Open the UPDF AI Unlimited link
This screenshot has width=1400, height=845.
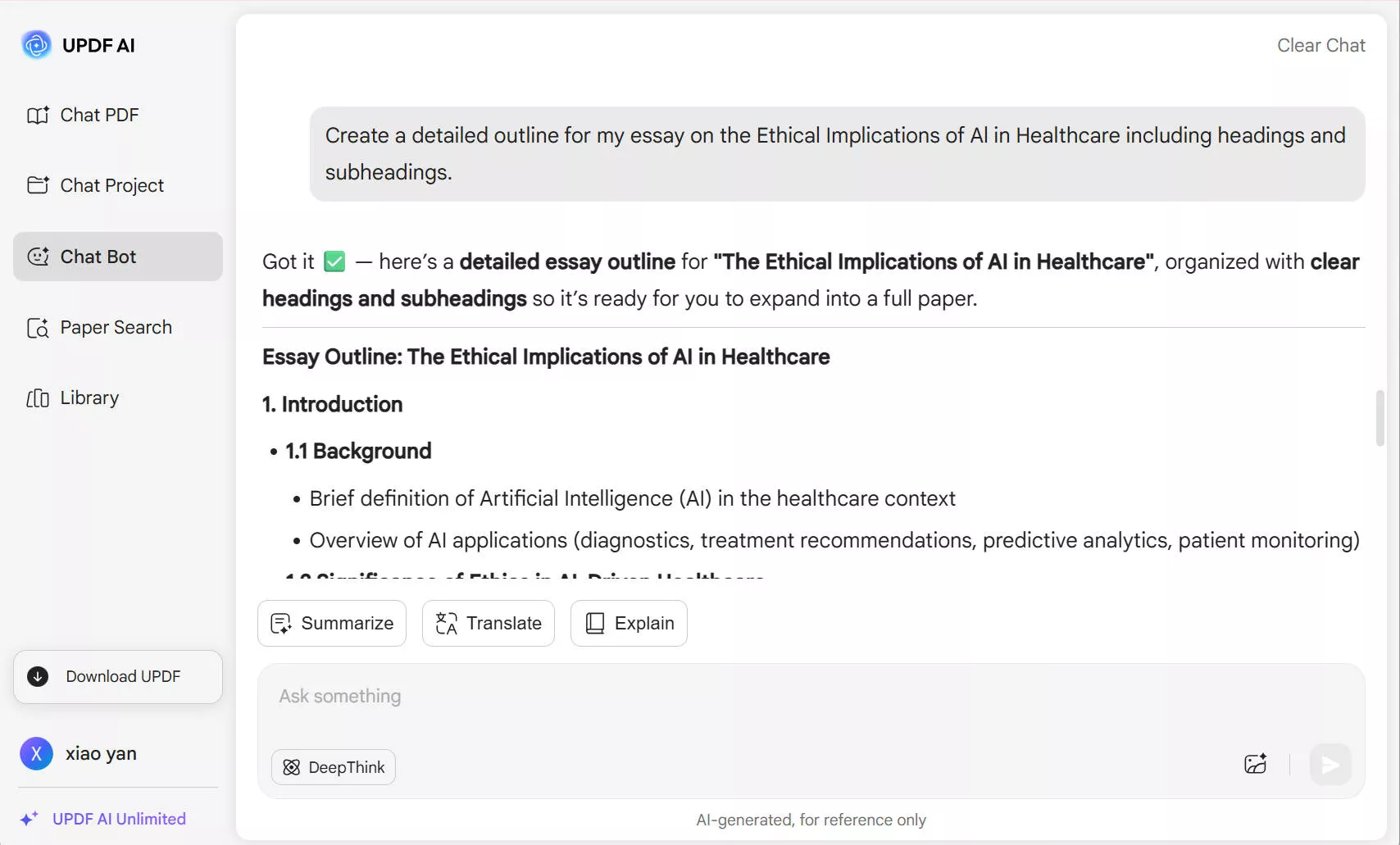(x=119, y=819)
